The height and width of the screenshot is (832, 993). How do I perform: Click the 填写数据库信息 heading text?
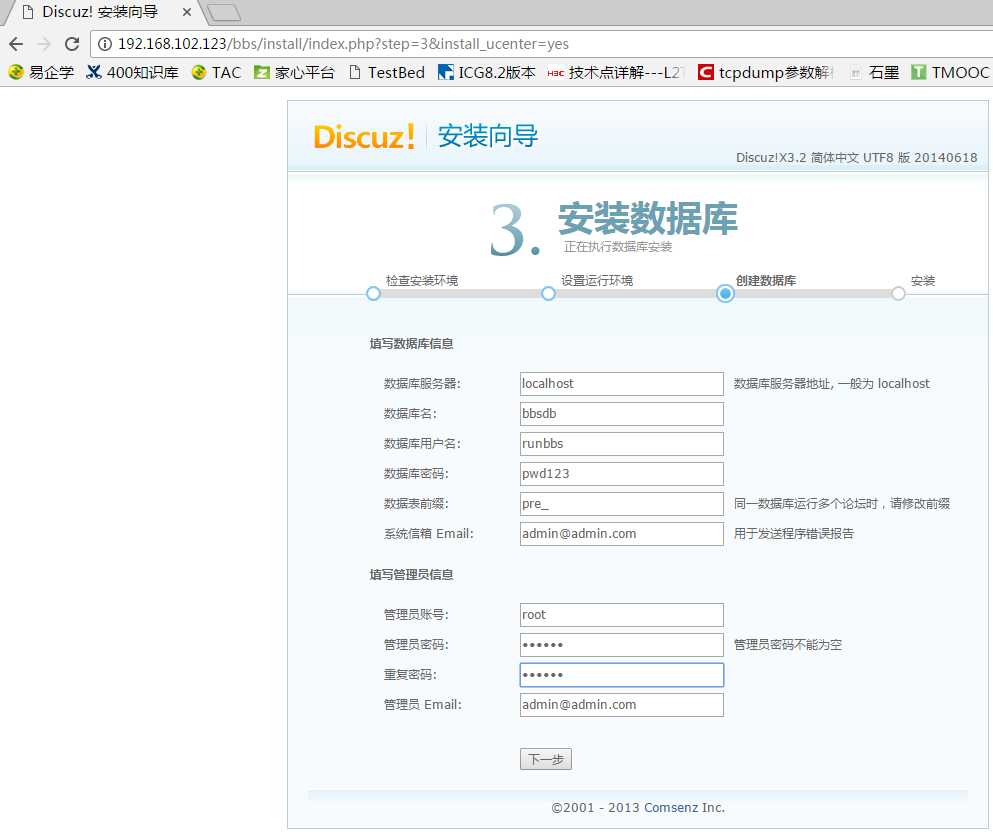[x=412, y=344]
